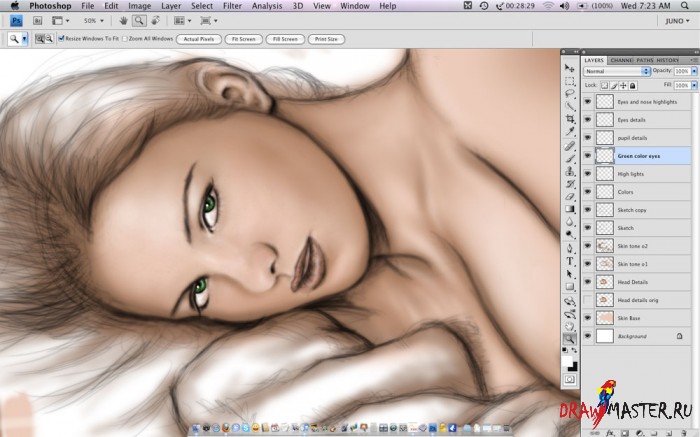The height and width of the screenshot is (437, 700).
Task: Switch to the Channels tab
Action: point(621,60)
